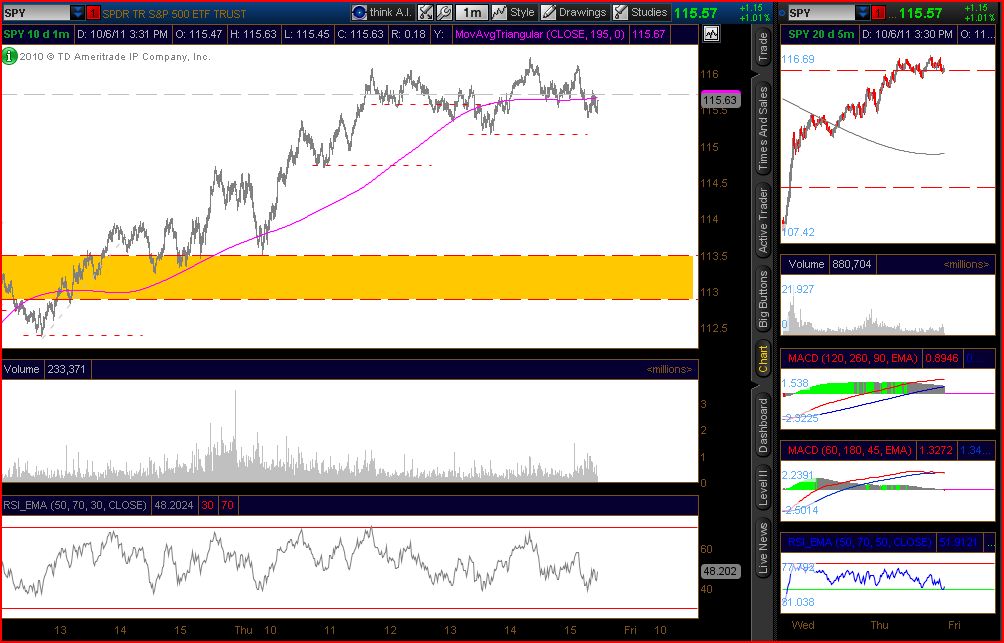Click the Volume 233,371 study header
The height and width of the screenshot is (643, 1004).
pyautogui.click(x=47, y=370)
